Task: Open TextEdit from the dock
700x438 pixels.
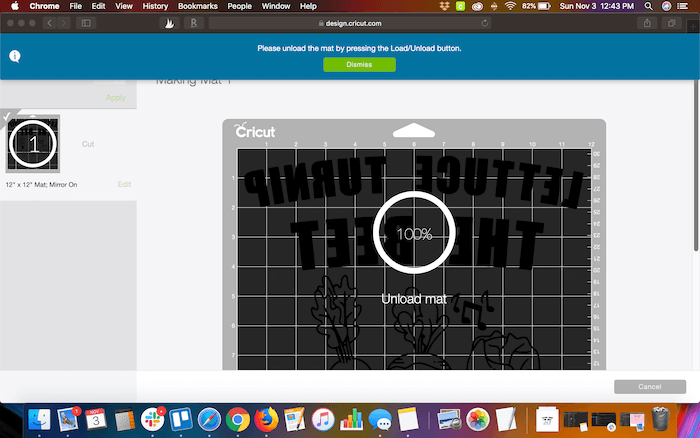Action: (x=506, y=420)
